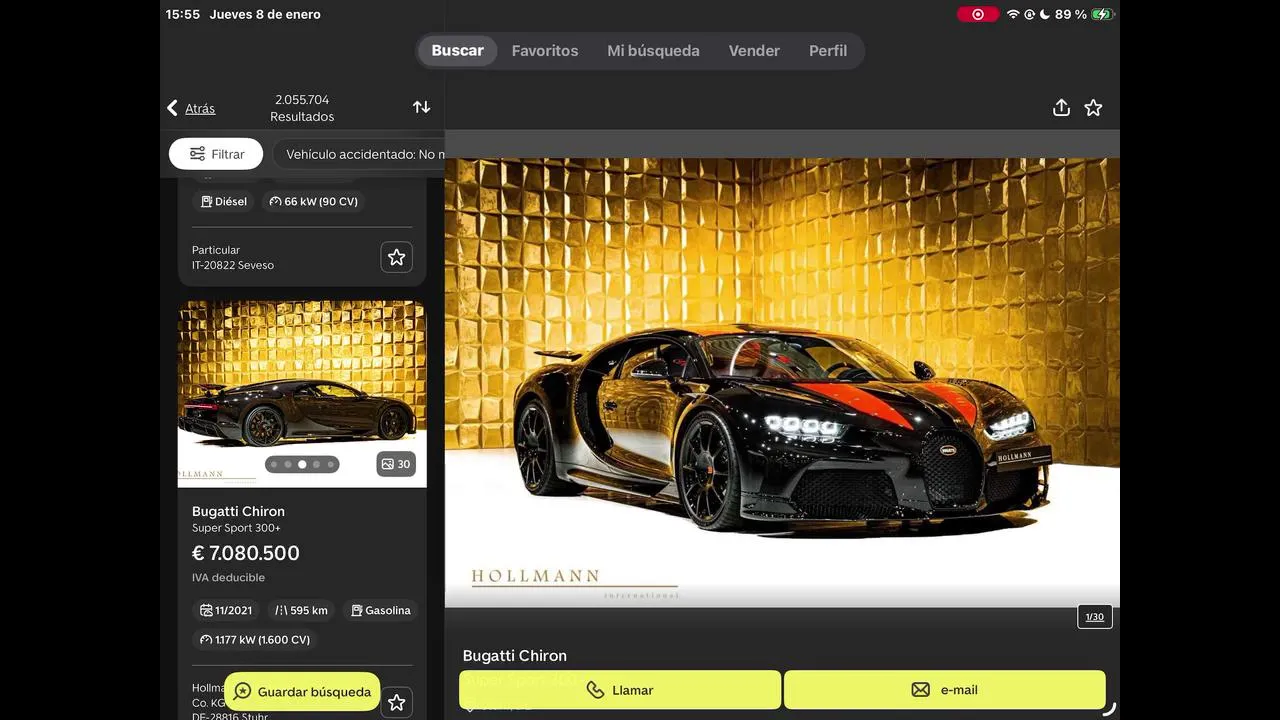
Task: Switch to the Buscar tab
Action: (x=457, y=50)
